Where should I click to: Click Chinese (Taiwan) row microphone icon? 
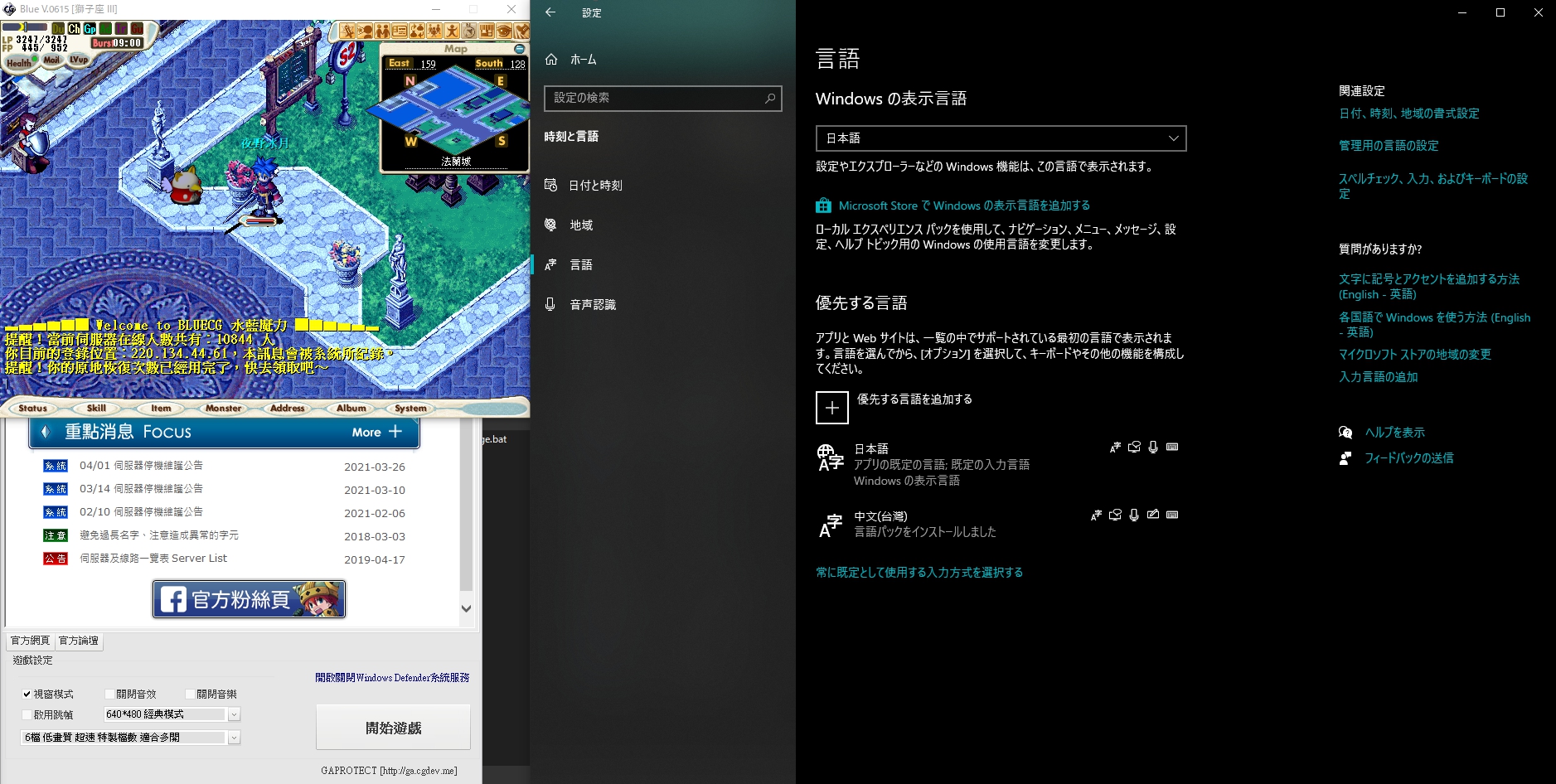(x=1134, y=515)
